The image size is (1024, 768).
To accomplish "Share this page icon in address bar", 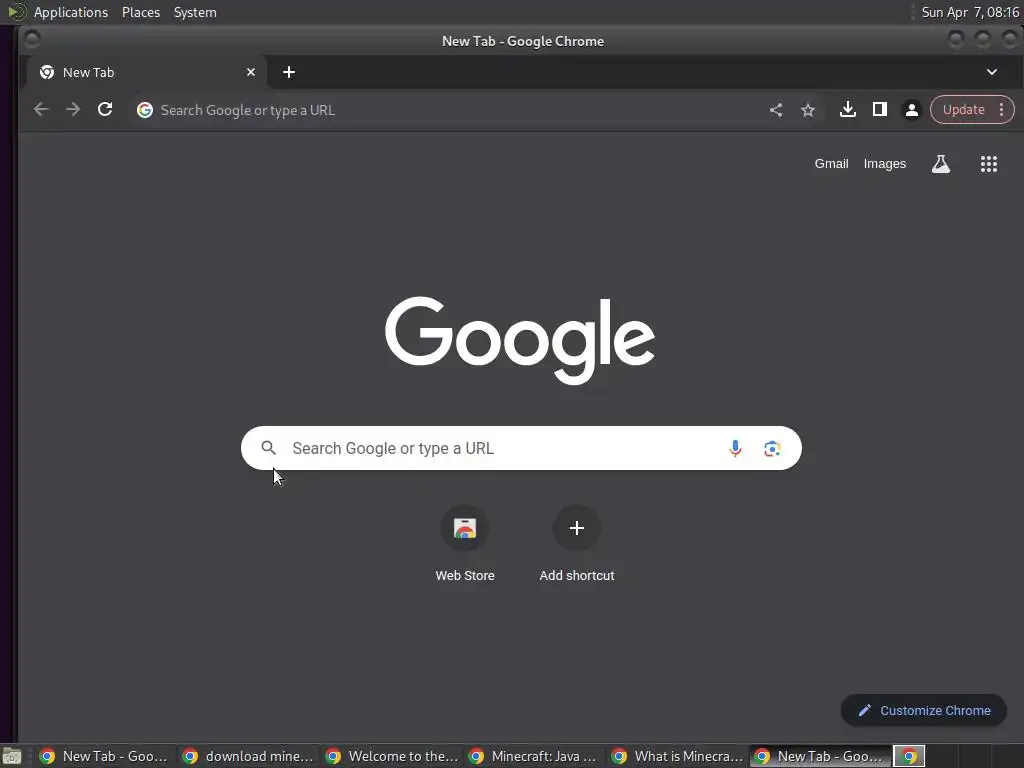I will 776,110.
